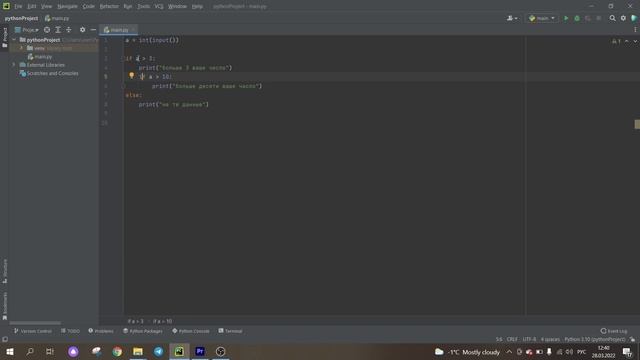Open Project panel options gear
The image size is (640, 360).
pos(82,30)
